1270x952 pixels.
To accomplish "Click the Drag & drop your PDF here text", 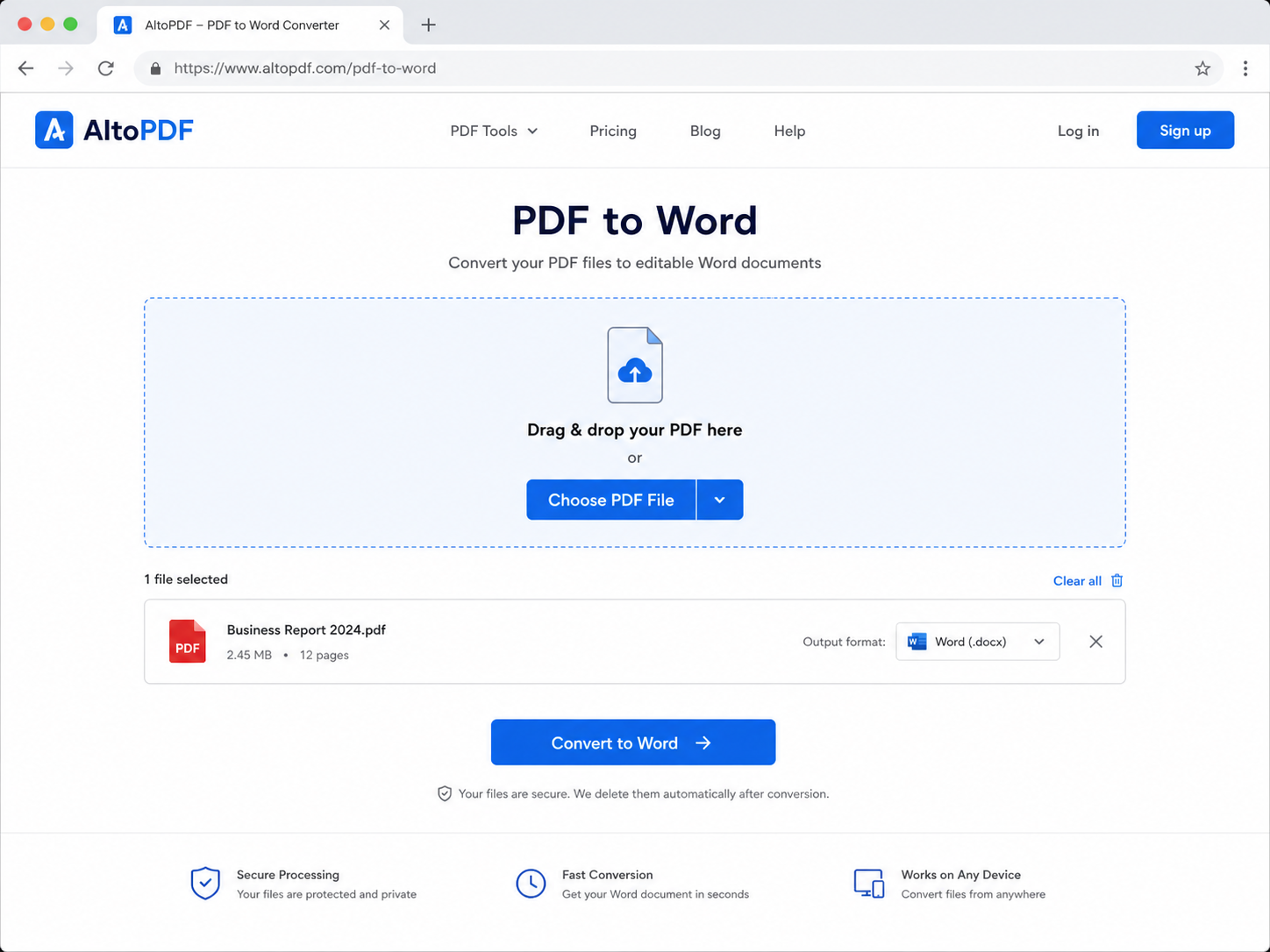I will pyautogui.click(x=635, y=430).
